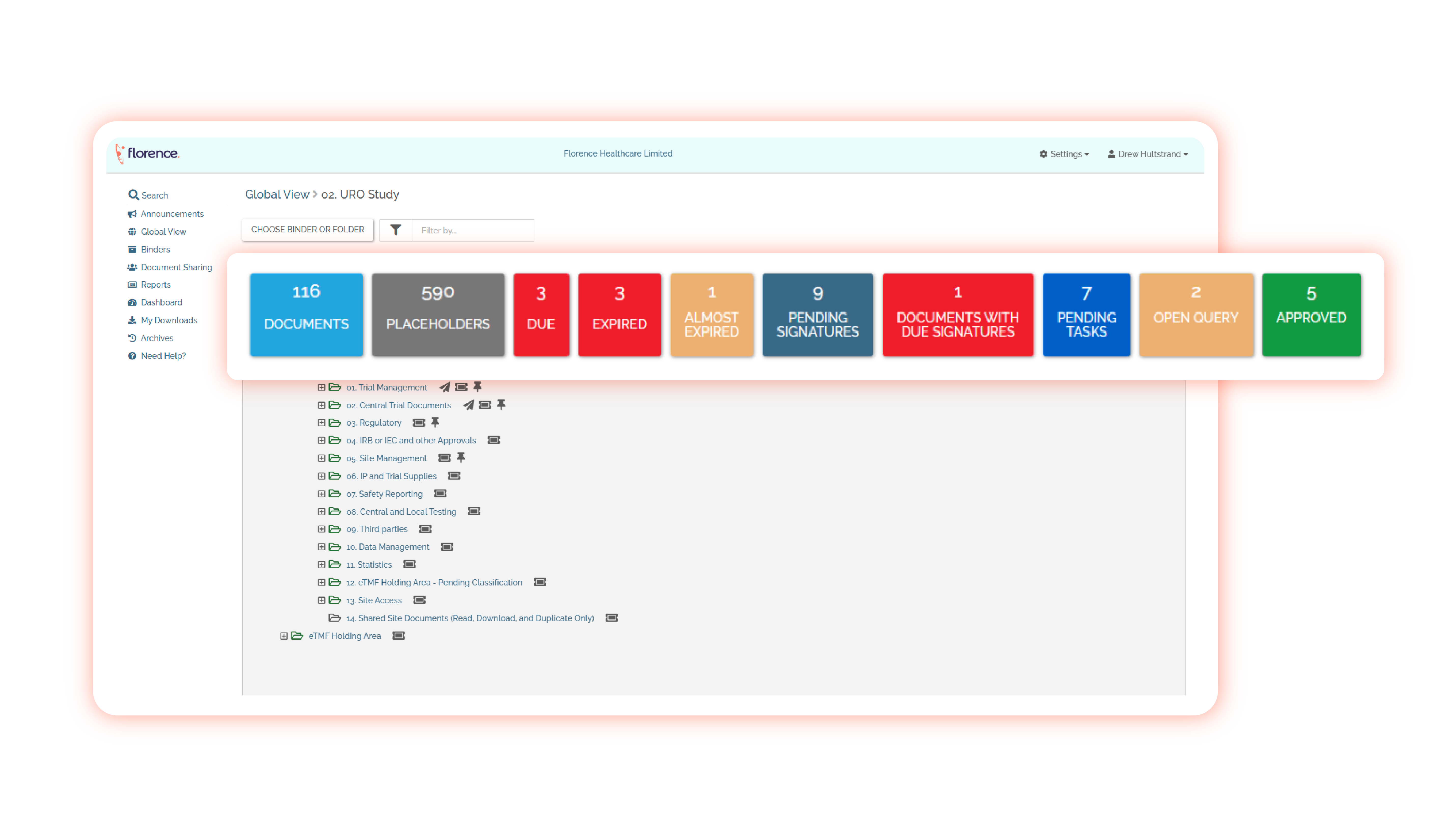The image size is (1448, 840).
Task: Expand 04. IRB or IEC and other Approvals
Action: click(321, 441)
